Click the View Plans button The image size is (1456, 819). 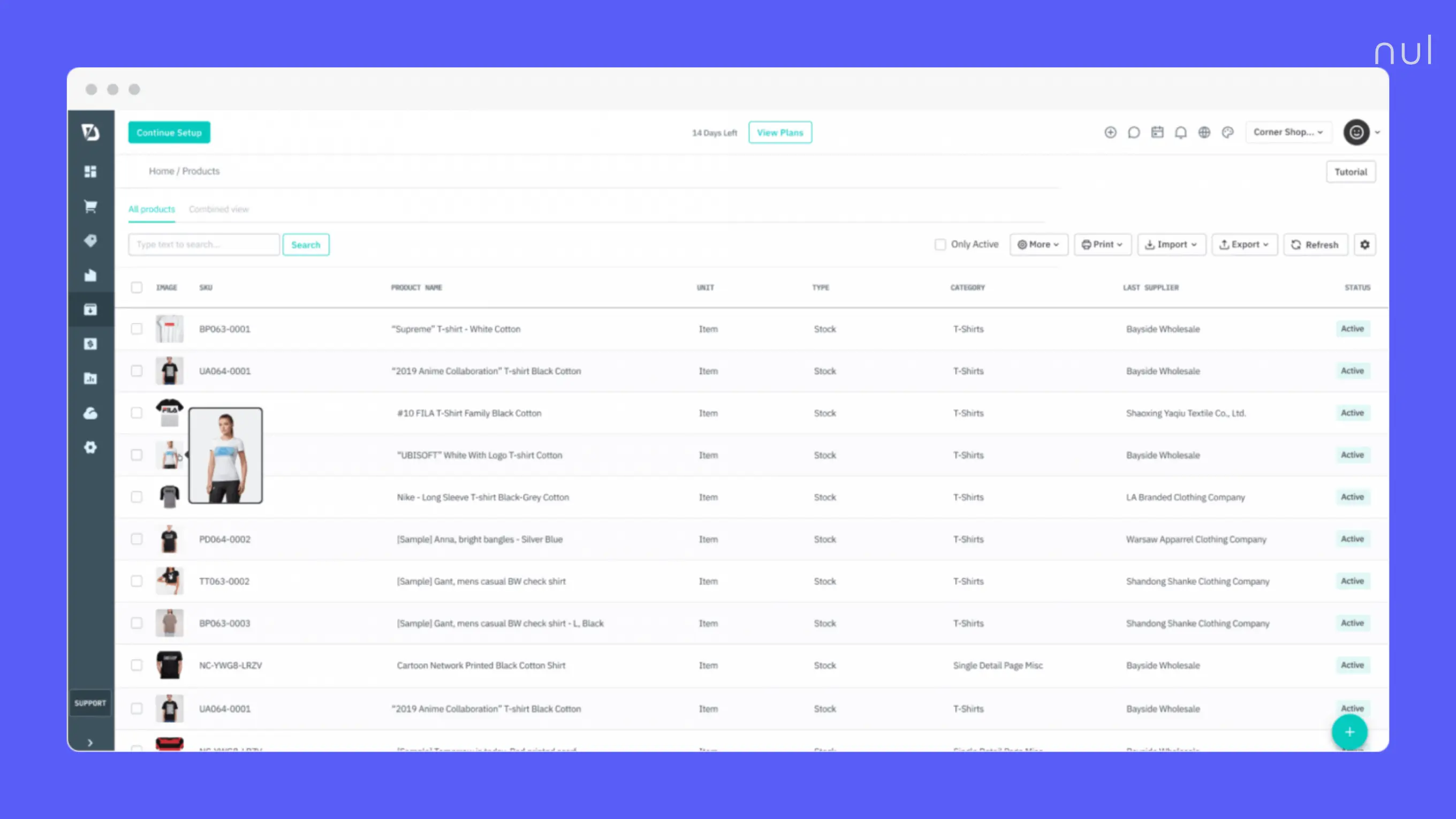780,132
